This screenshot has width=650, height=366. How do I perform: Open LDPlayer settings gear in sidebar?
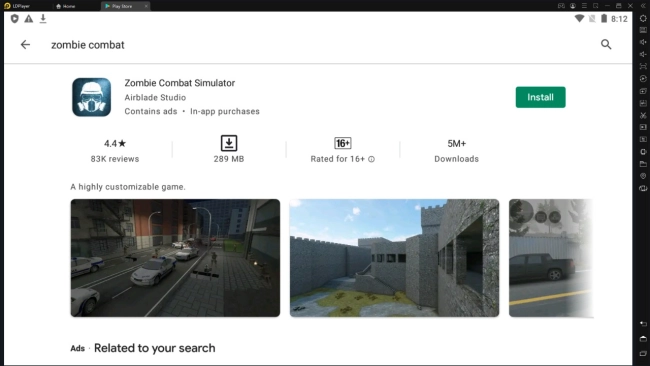coord(643,18)
